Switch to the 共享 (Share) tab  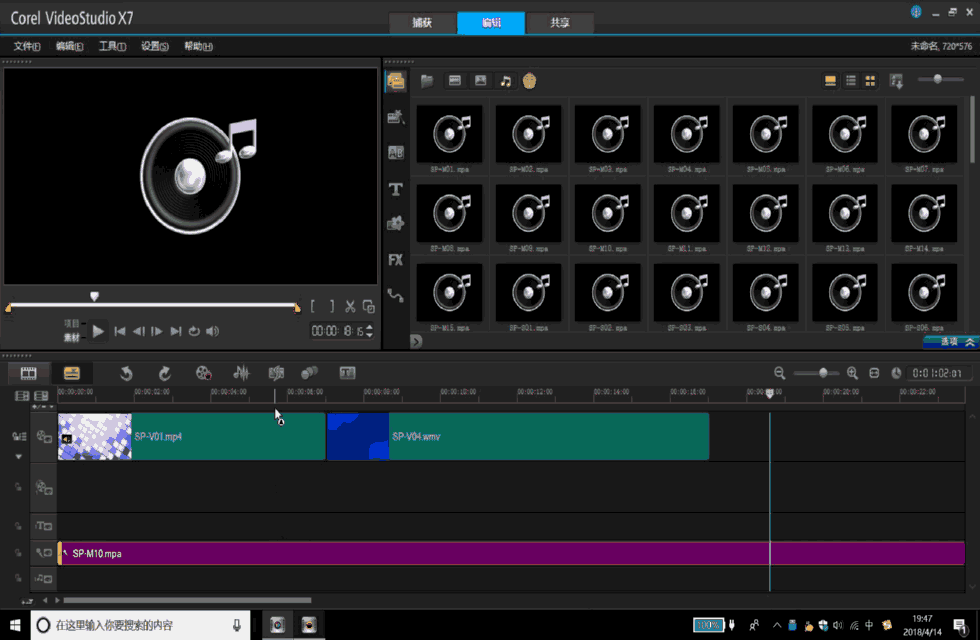(560, 22)
